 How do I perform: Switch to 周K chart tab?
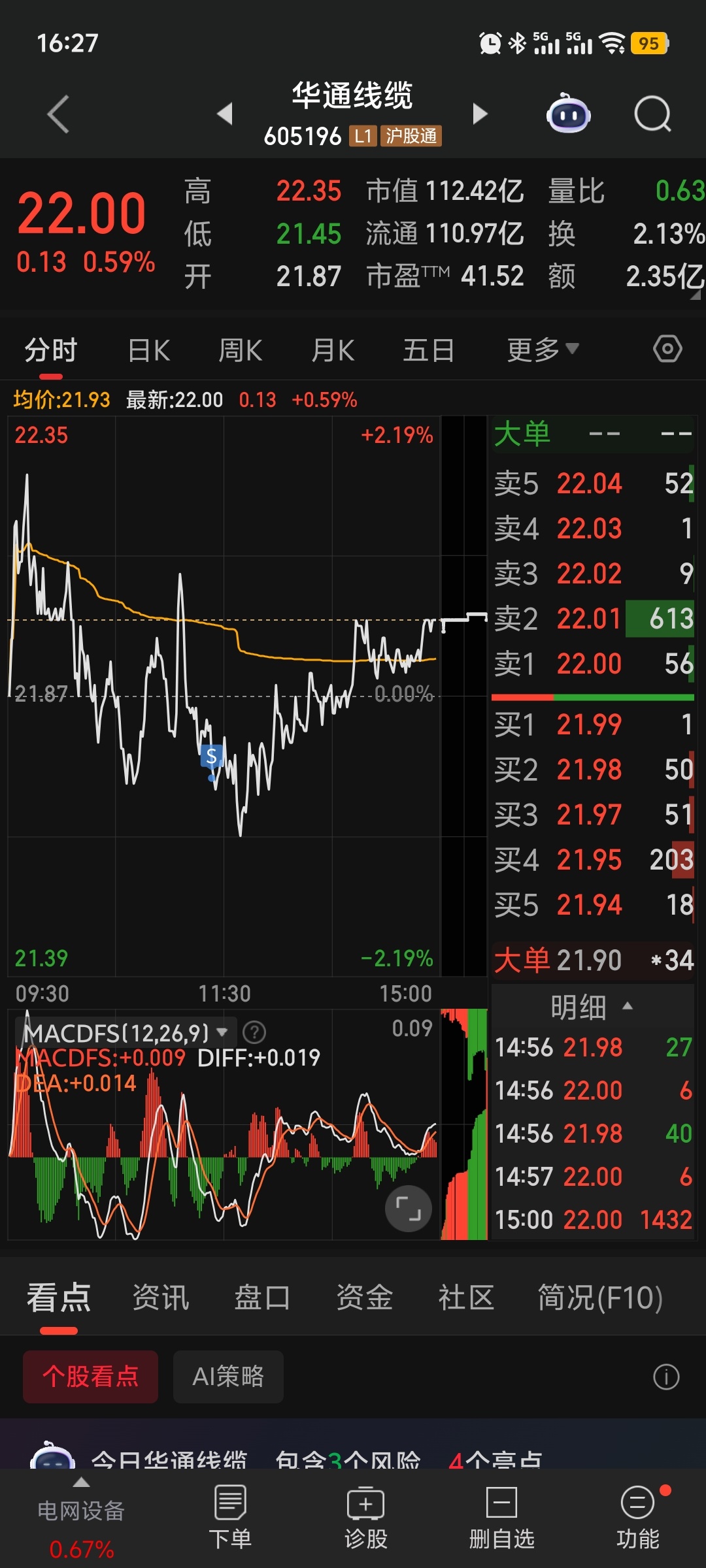pos(240,350)
